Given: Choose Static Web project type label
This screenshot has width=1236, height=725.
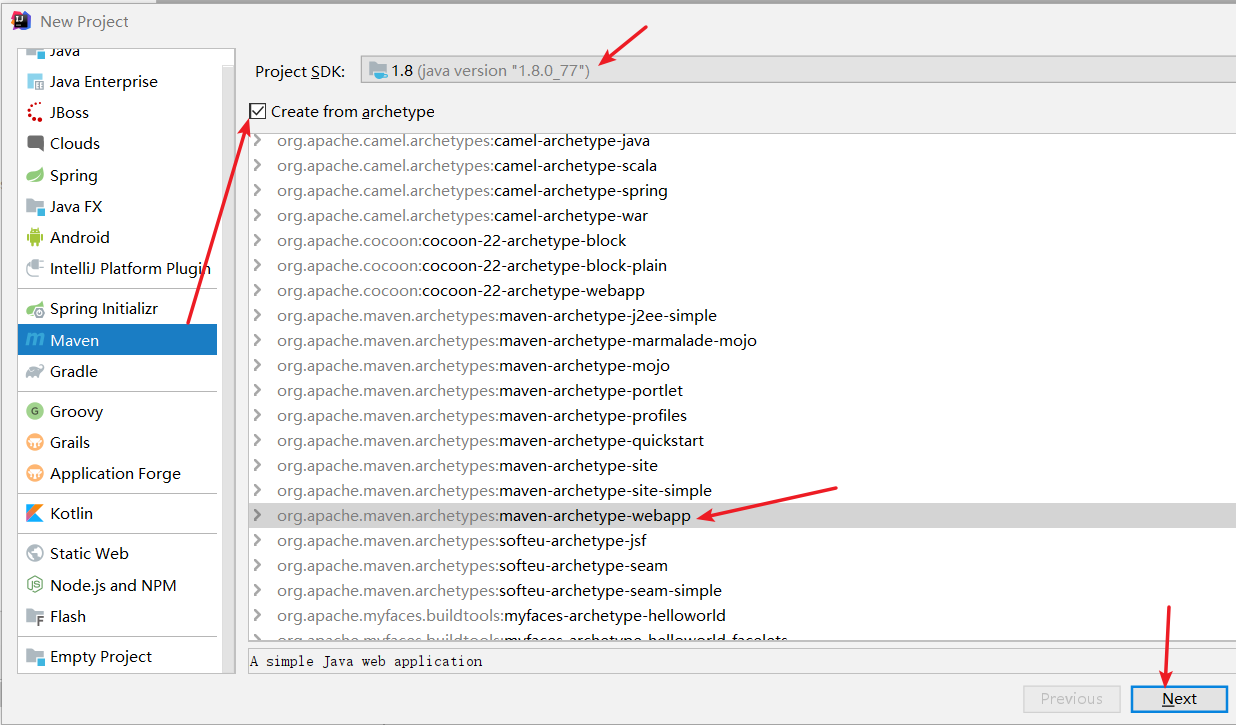Looking at the screenshot, I should 89,554.
